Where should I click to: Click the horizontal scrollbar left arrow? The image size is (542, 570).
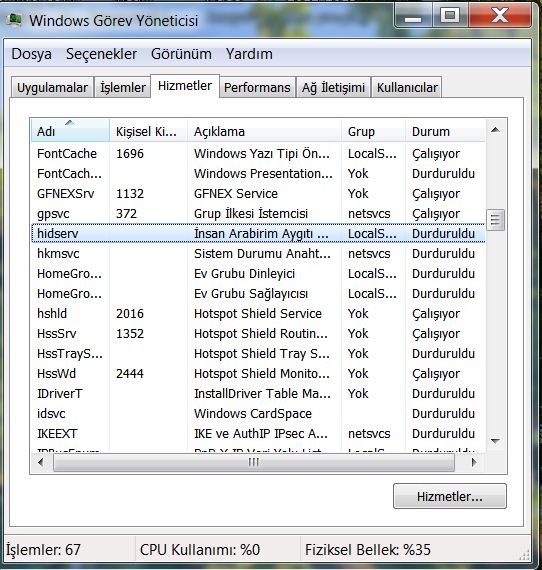pos(41,462)
